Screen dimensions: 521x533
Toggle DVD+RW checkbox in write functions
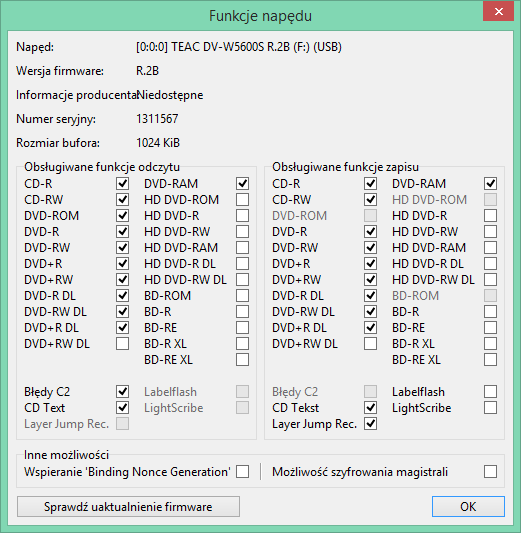tap(370, 279)
